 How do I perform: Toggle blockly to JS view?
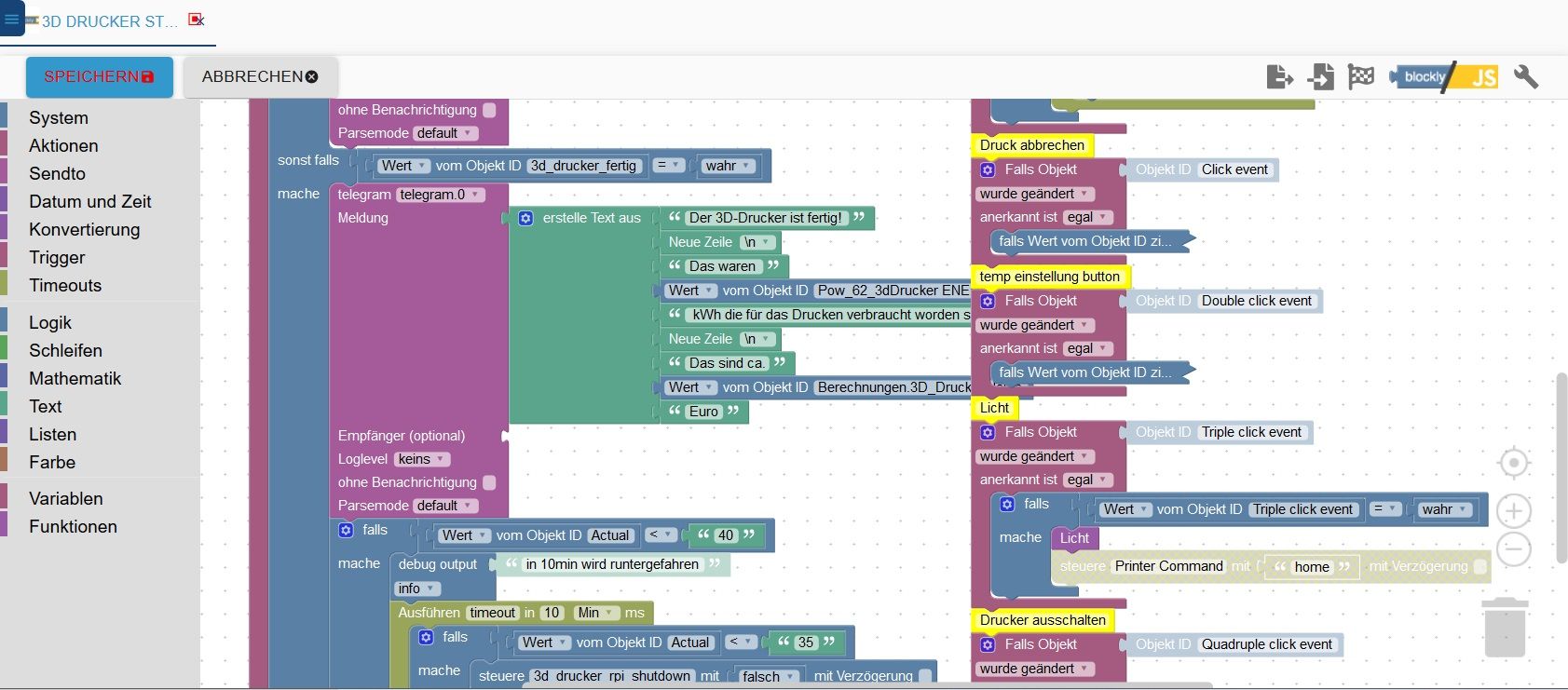1444,77
